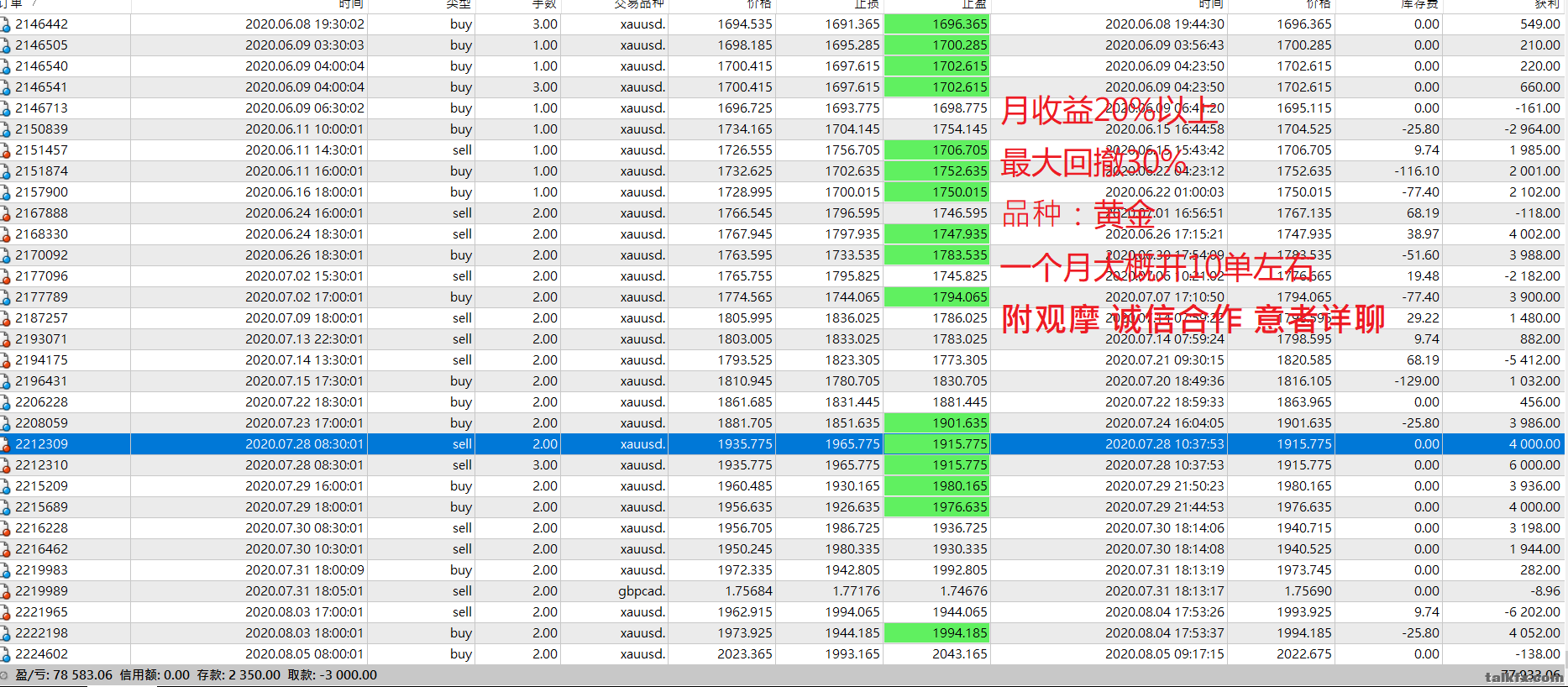Click open time 2020.07.31 18:05:01

point(305,591)
